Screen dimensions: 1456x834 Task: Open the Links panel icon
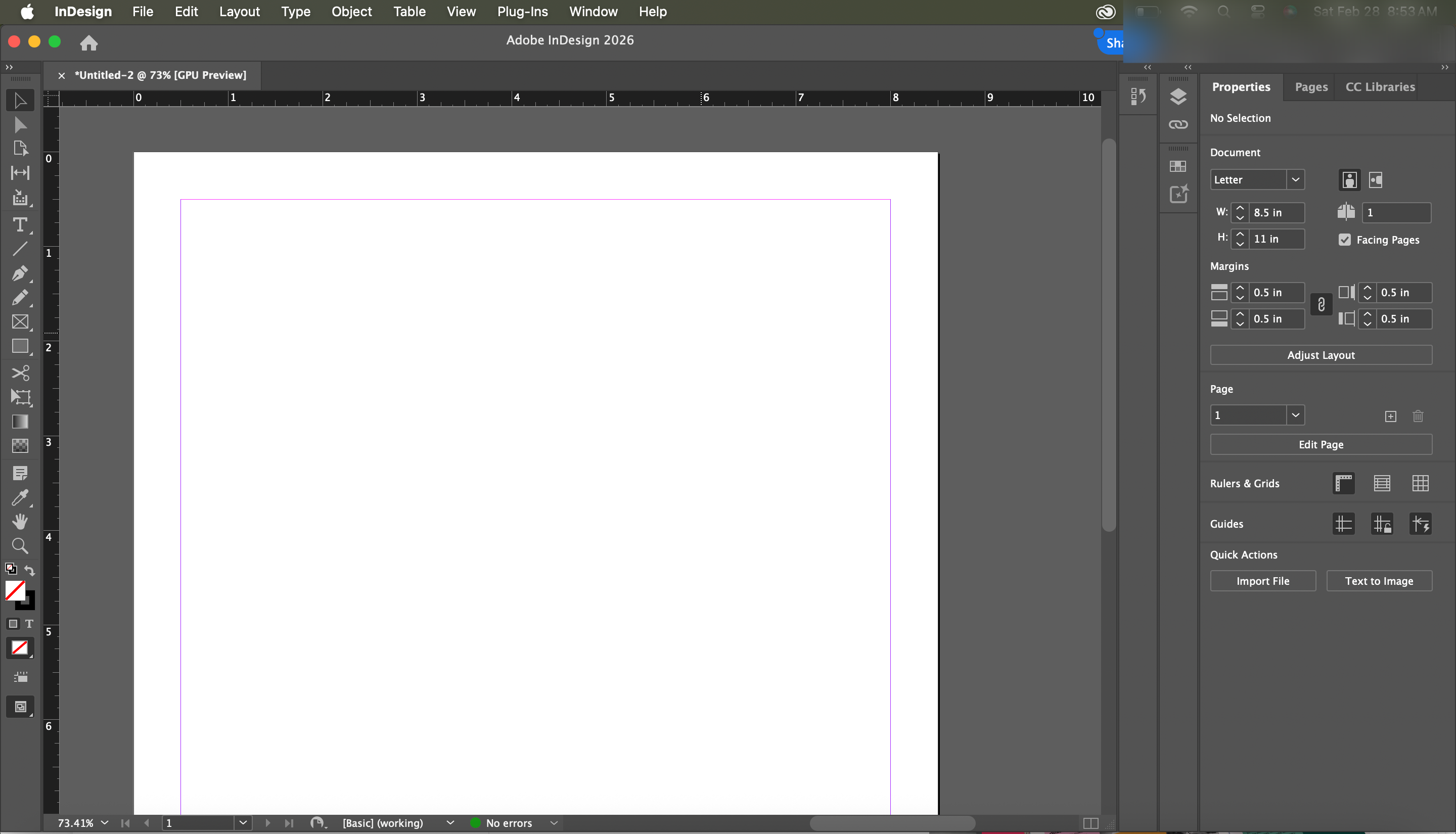pos(1177,124)
